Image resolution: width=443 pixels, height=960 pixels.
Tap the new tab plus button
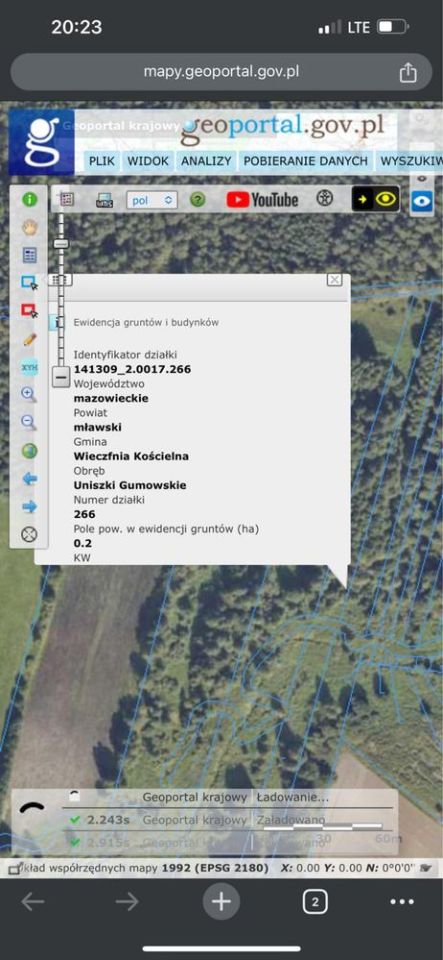click(x=221, y=901)
